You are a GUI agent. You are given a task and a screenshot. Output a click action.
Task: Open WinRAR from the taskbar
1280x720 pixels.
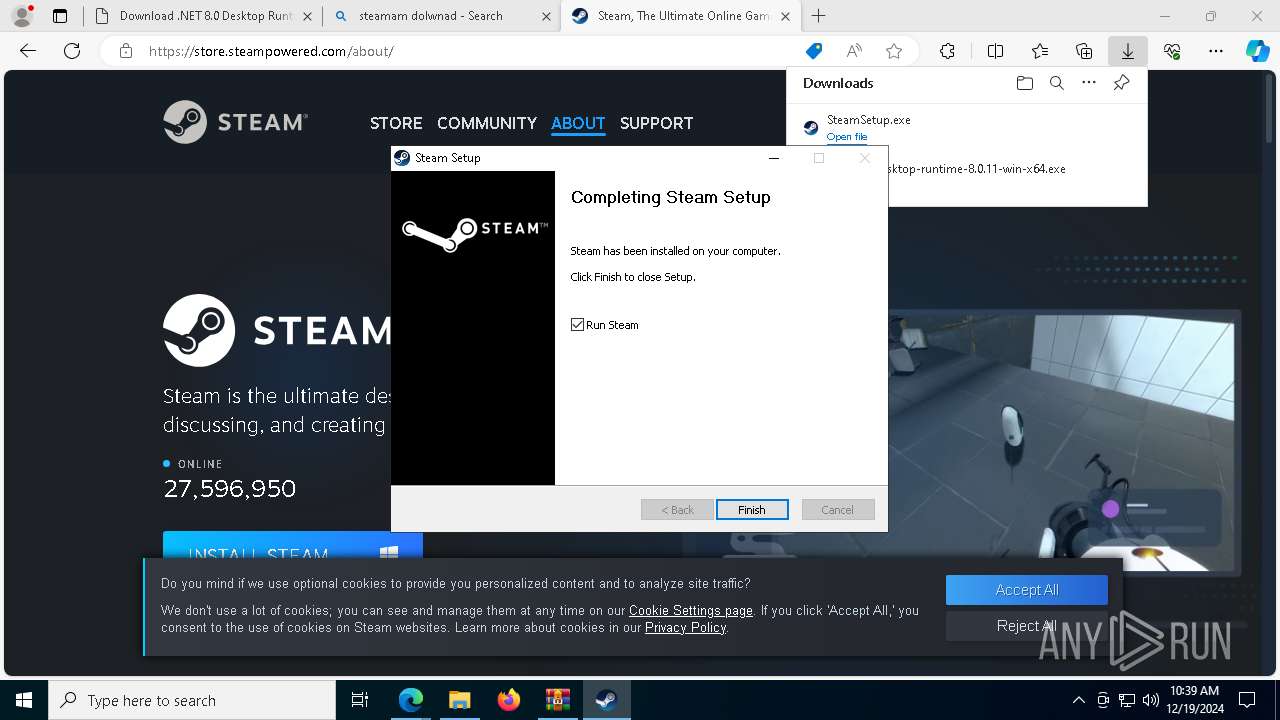557,700
